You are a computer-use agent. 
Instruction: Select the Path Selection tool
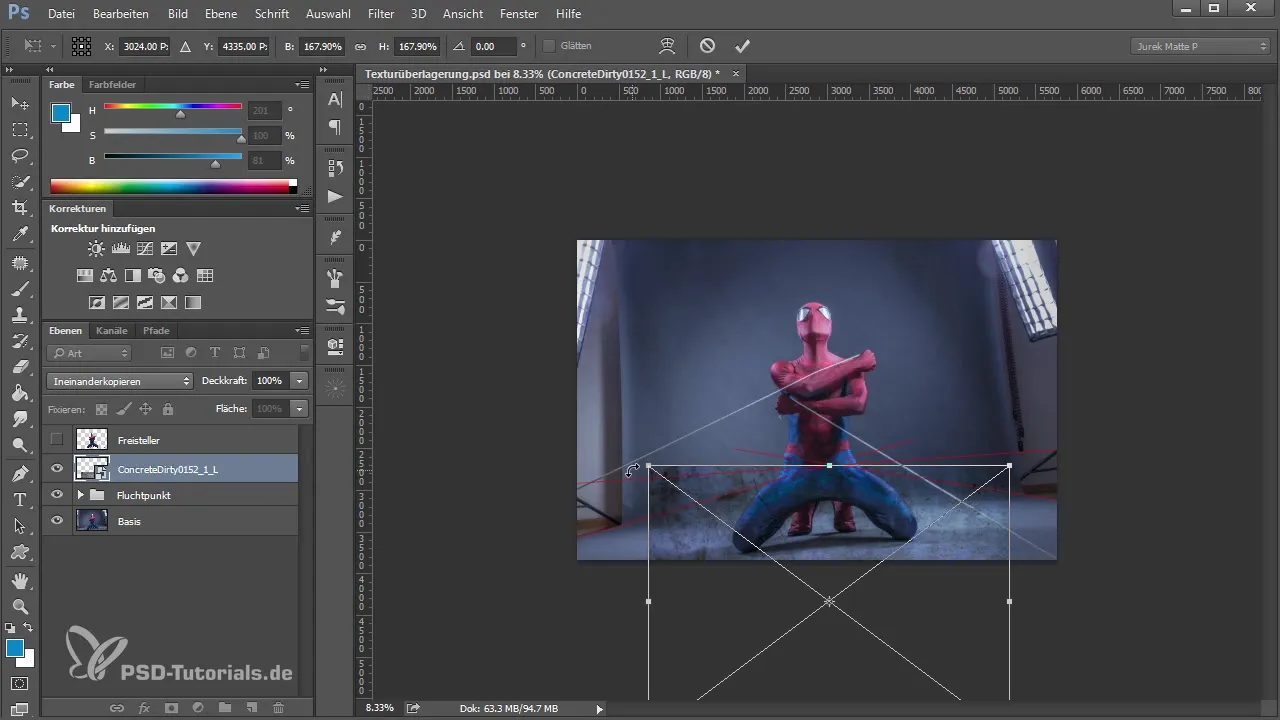tap(20, 525)
